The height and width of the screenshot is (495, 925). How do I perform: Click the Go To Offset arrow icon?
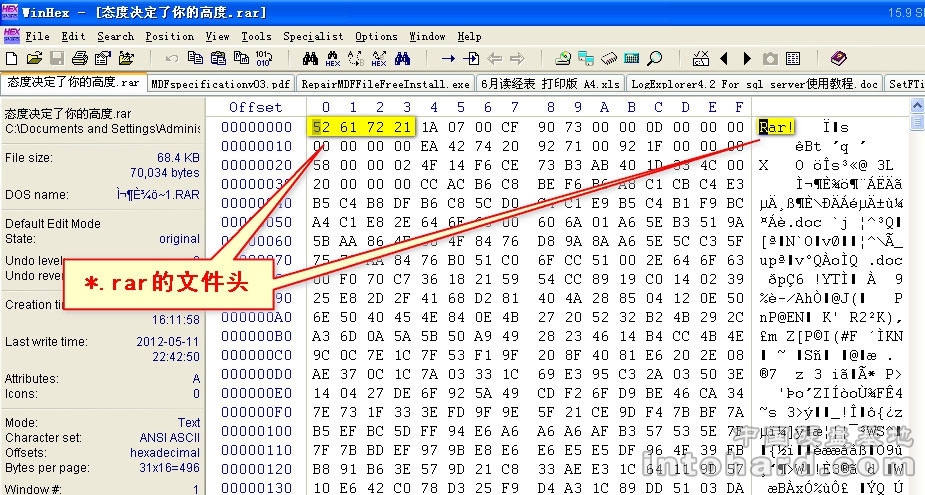click(448, 58)
